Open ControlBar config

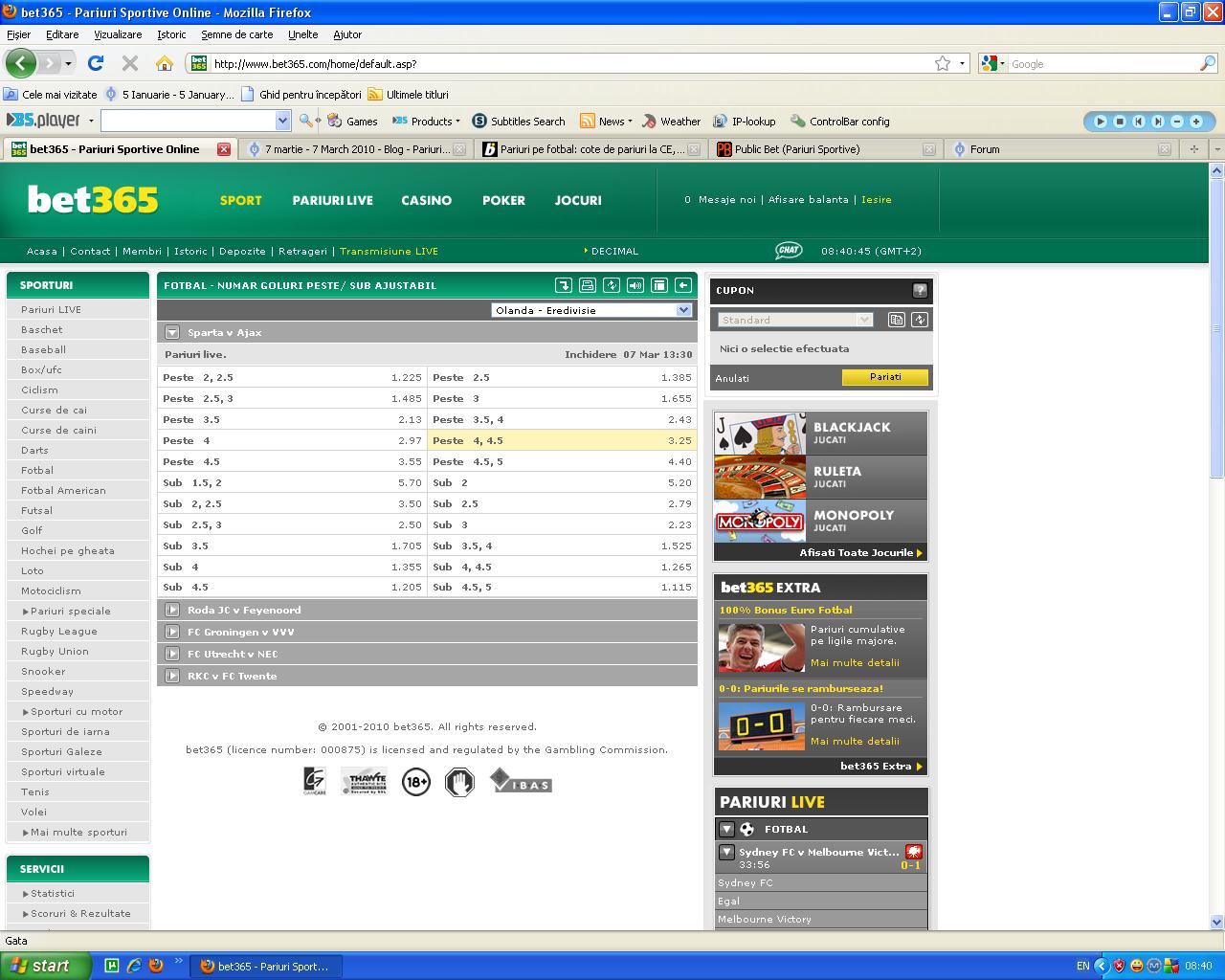pos(840,122)
